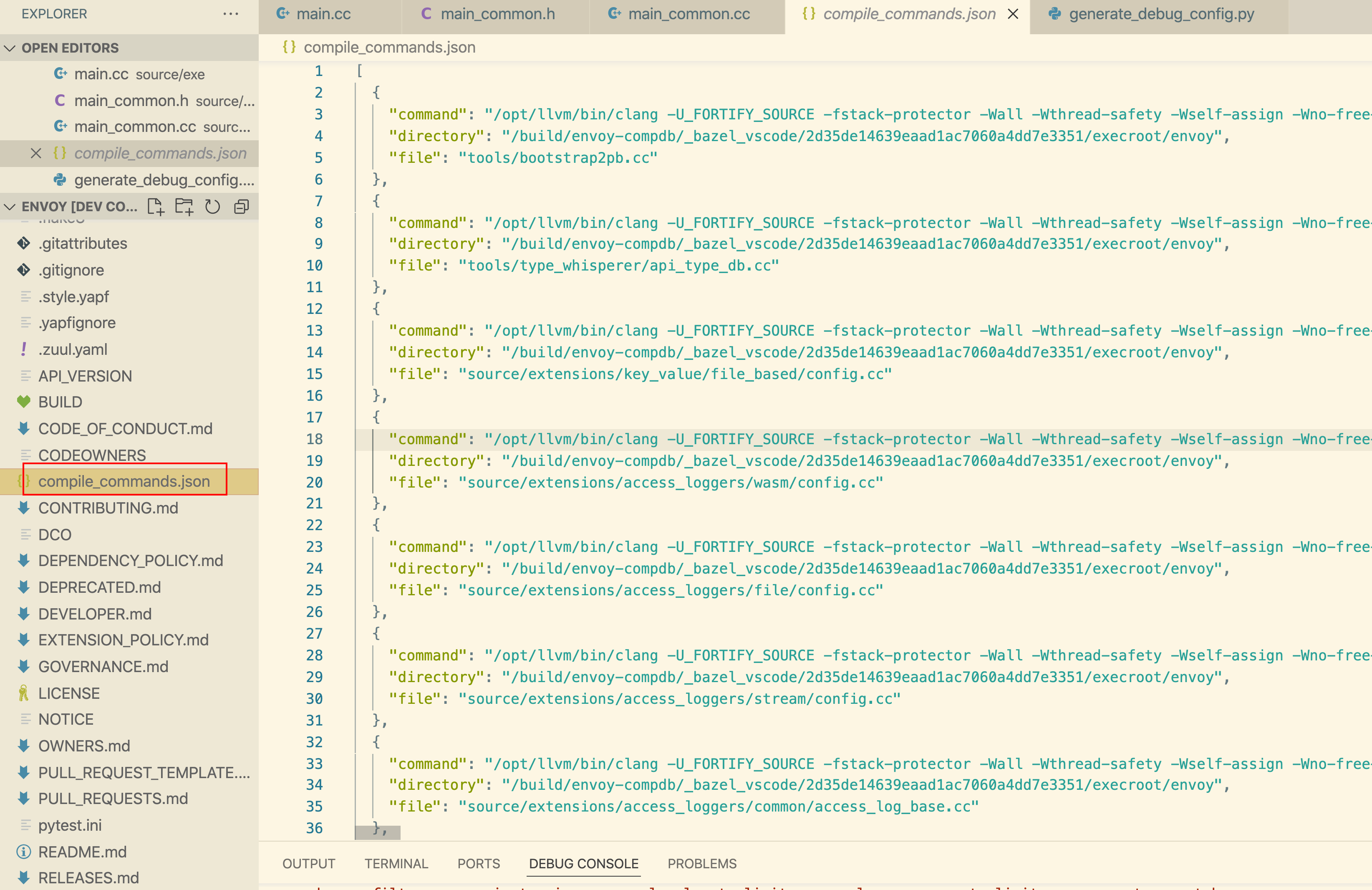Viewport: 1372px width, 890px height.
Task: Collapse the ENVOY workspace section
Action: [x=10, y=207]
